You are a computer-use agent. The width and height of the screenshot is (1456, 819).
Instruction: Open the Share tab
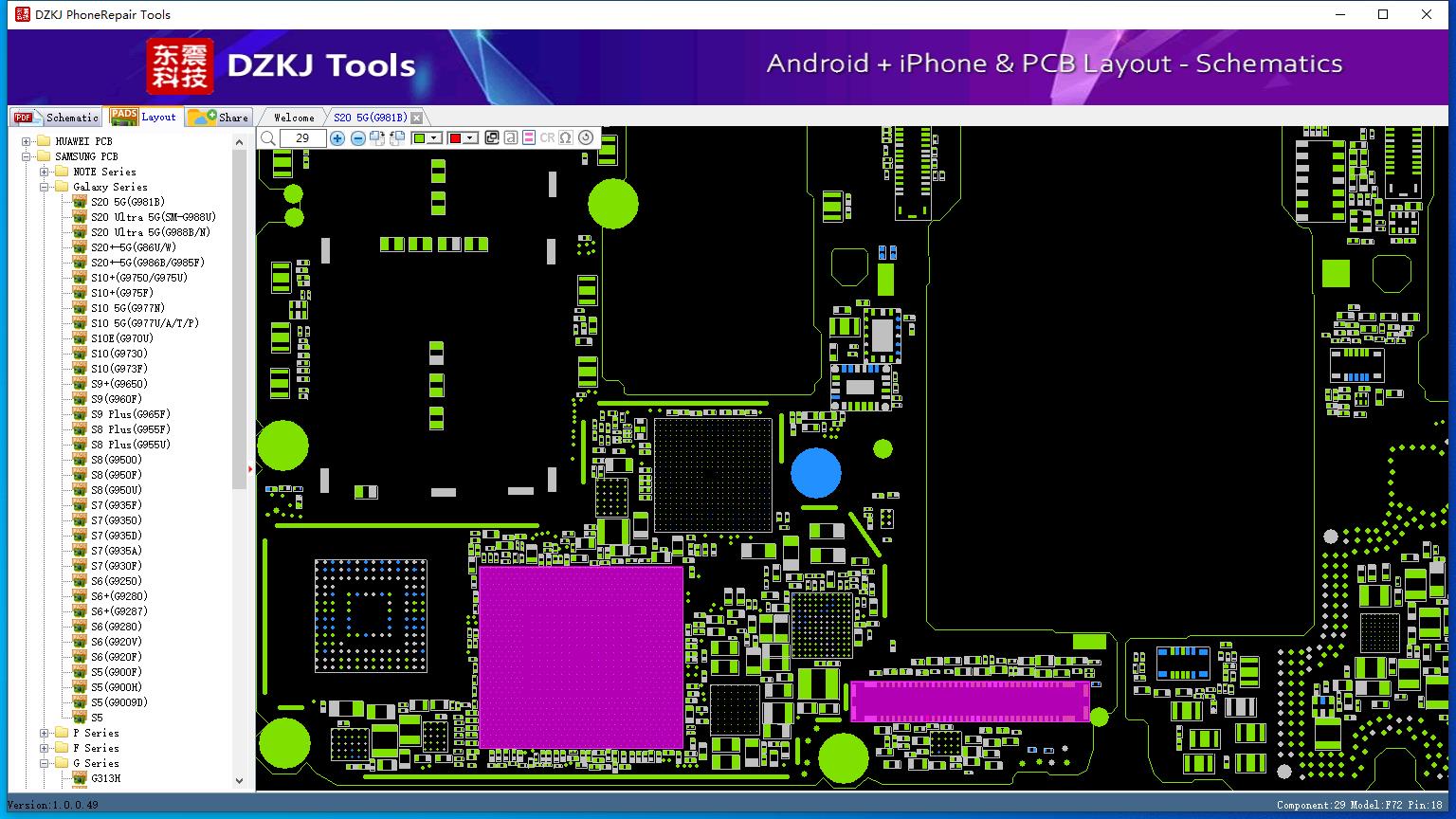coord(218,118)
